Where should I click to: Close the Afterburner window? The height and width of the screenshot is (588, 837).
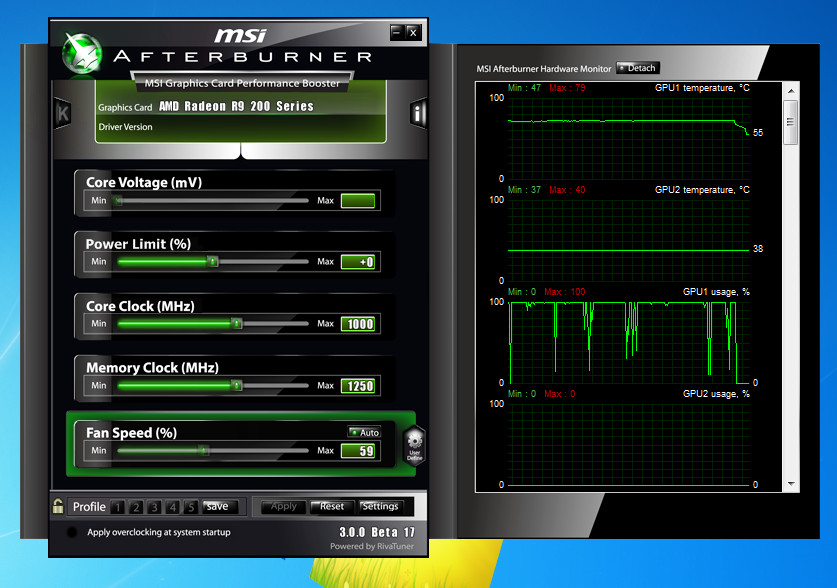[x=413, y=33]
